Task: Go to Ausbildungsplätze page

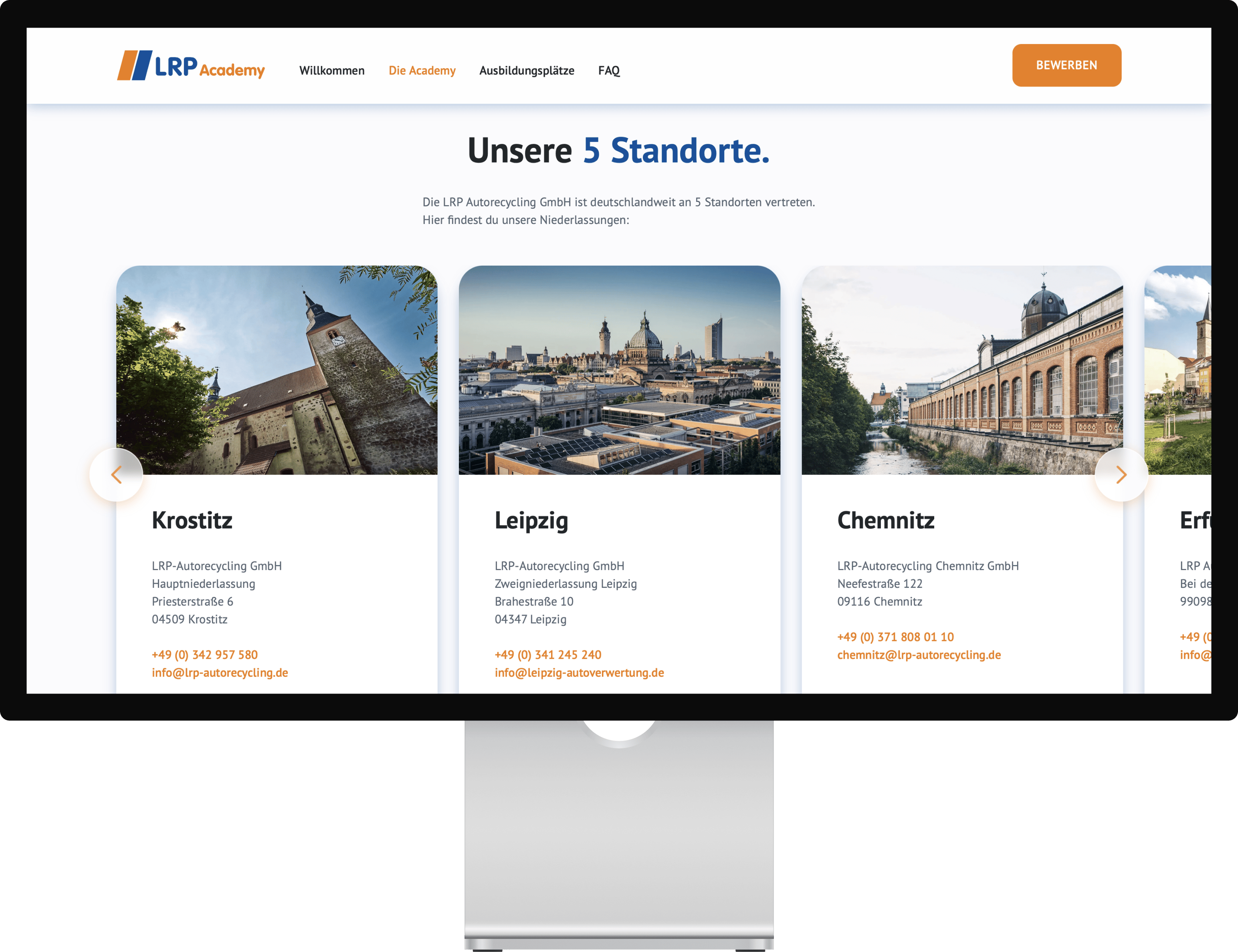Action: click(527, 71)
